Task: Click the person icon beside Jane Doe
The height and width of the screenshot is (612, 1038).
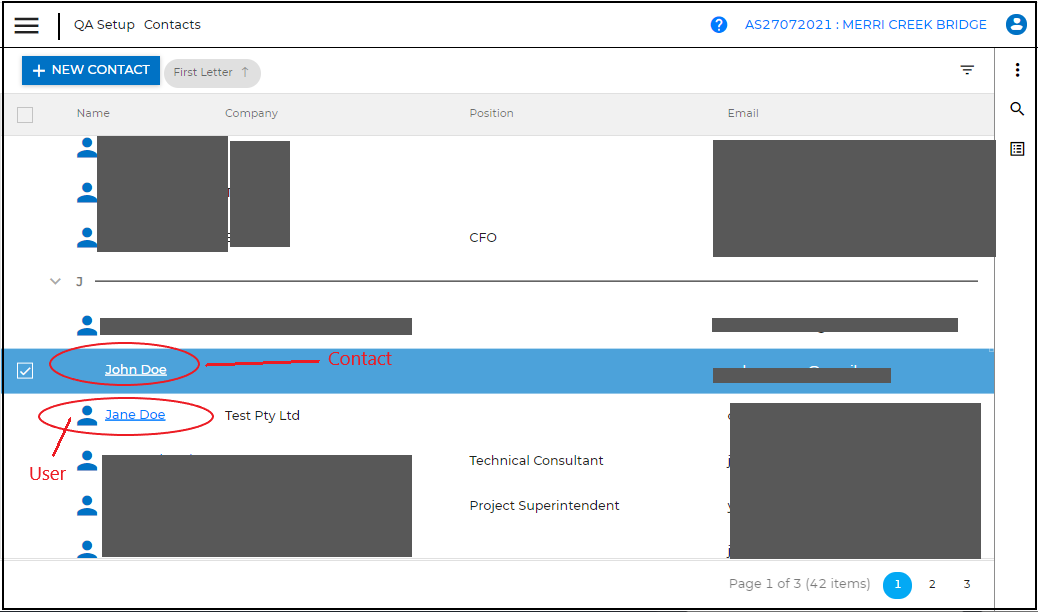Action: tap(88, 416)
